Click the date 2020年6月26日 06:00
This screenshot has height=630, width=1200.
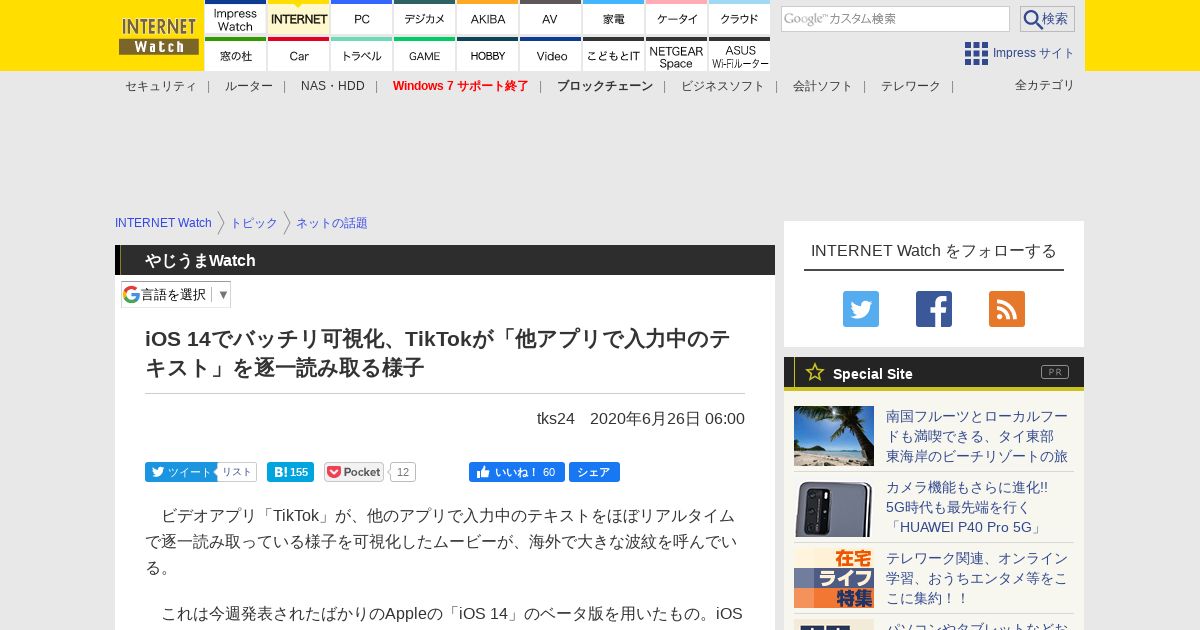667,418
